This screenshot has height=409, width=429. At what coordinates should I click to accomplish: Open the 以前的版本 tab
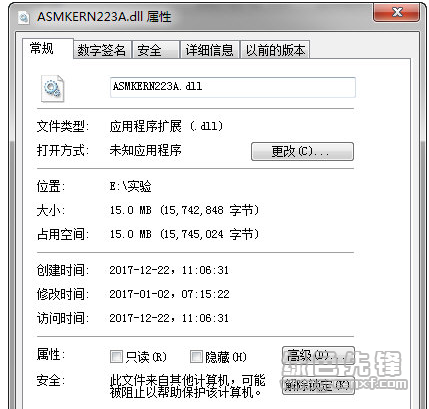(275, 50)
